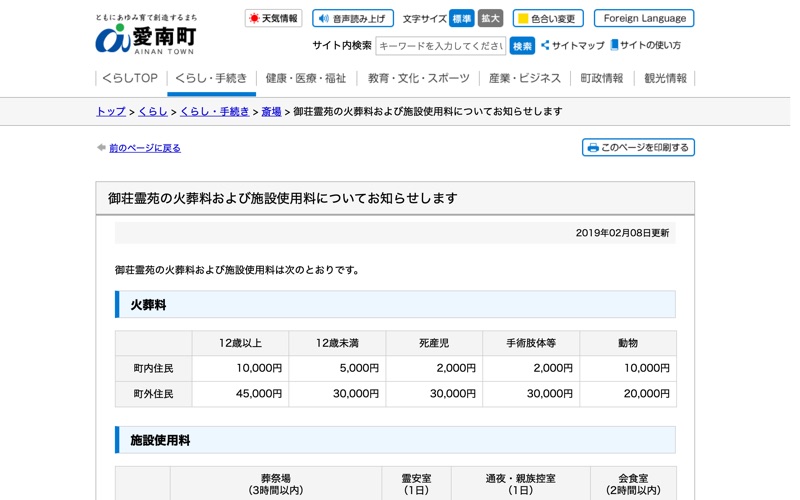Viewport: 800px width, 500px height.
Task: Click the book icon for サイトの使い方
Action: pos(614,45)
